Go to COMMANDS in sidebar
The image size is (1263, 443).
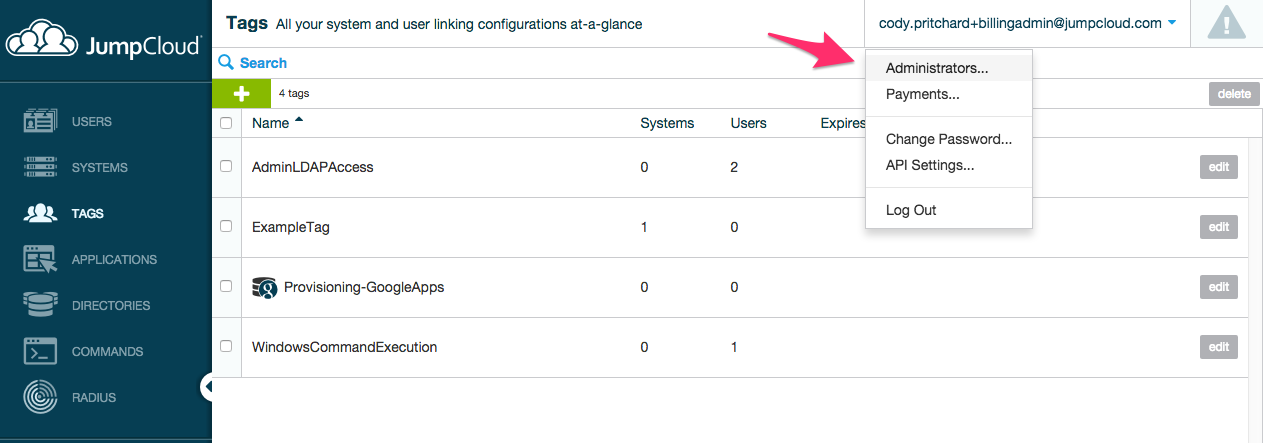pyautogui.click(x=107, y=352)
